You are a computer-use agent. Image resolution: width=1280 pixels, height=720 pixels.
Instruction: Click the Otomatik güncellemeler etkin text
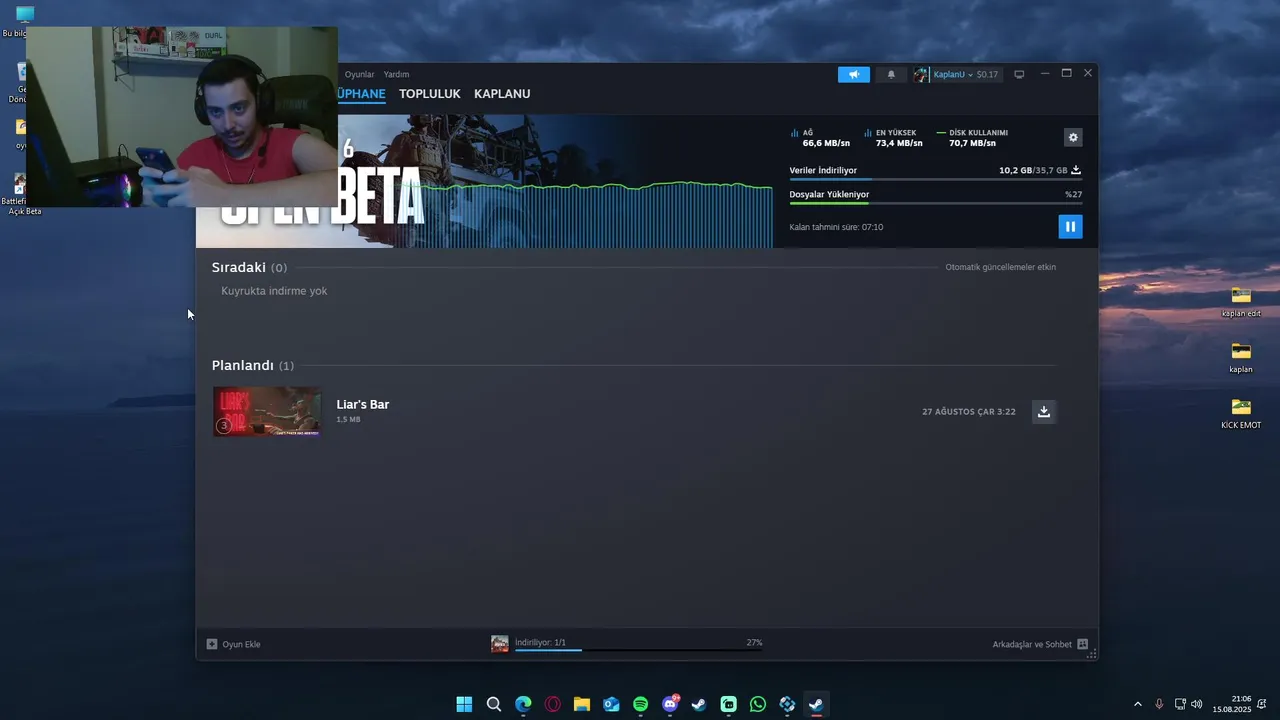pyautogui.click(x=1001, y=268)
